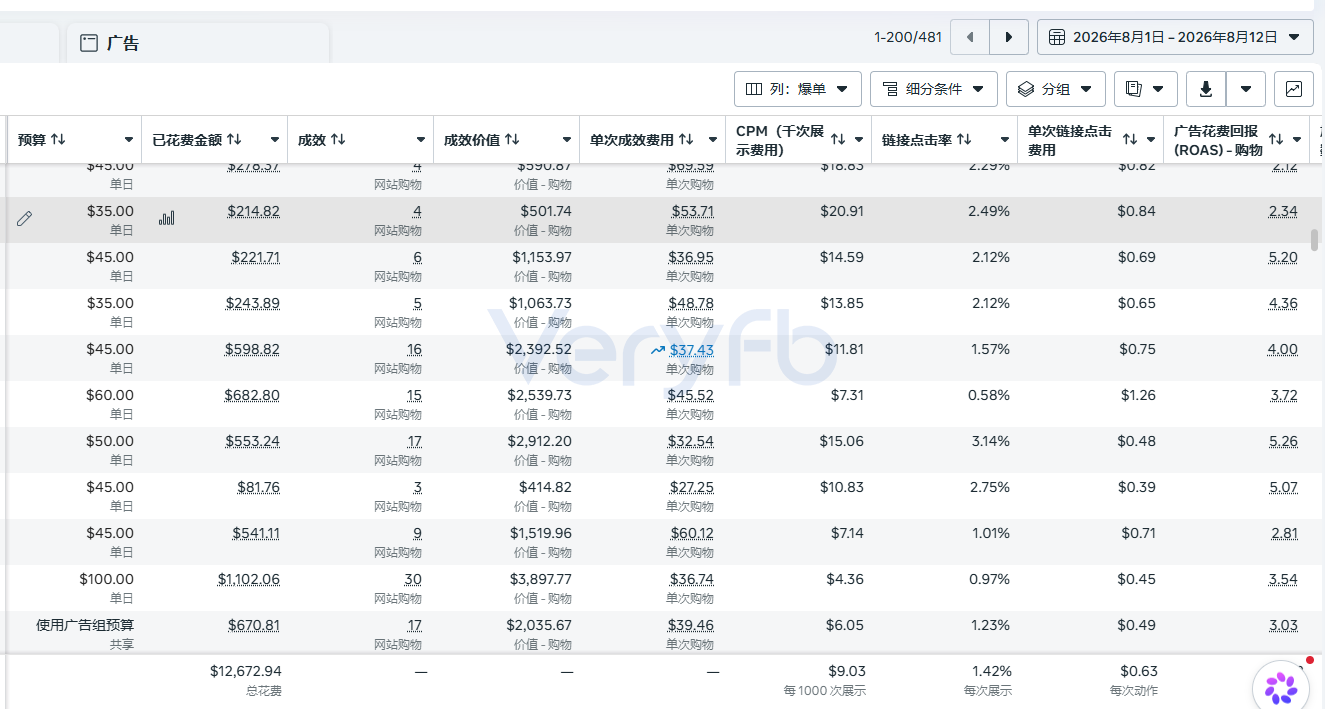The width and height of the screenshot is (1325, 709).
Task: Sort by 单次链接点击费用 column
Action: [x=1130, y=139]
